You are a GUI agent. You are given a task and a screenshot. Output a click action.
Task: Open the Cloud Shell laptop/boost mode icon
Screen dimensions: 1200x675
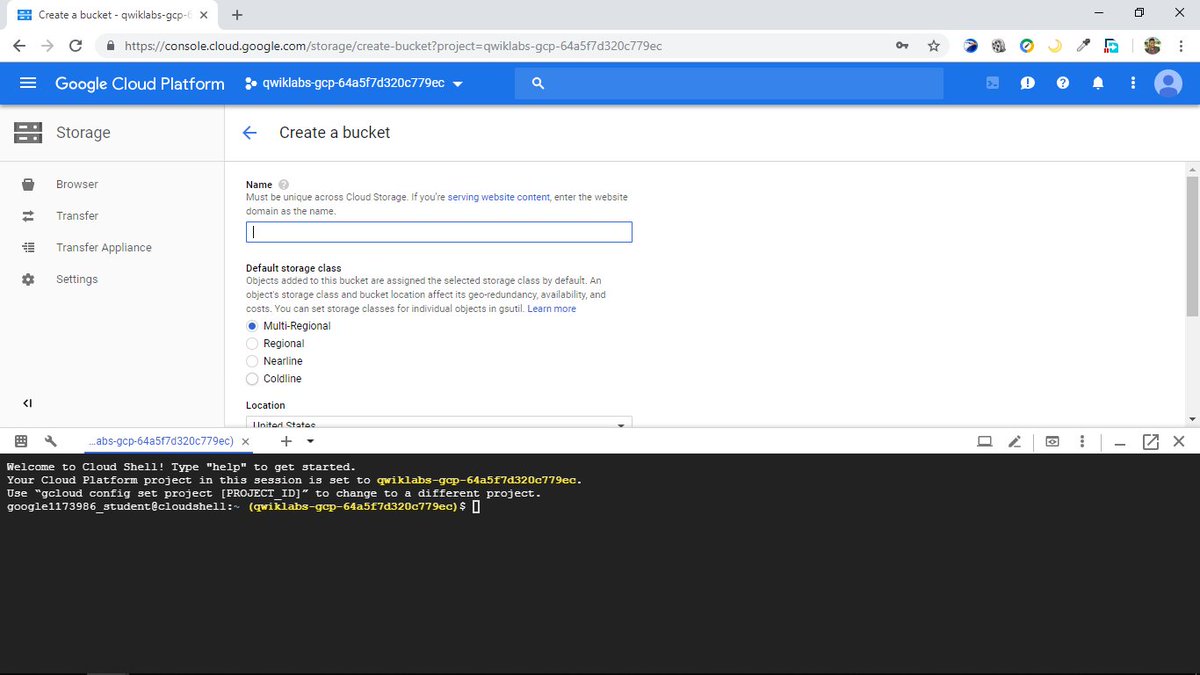click(x=985, y=441)
